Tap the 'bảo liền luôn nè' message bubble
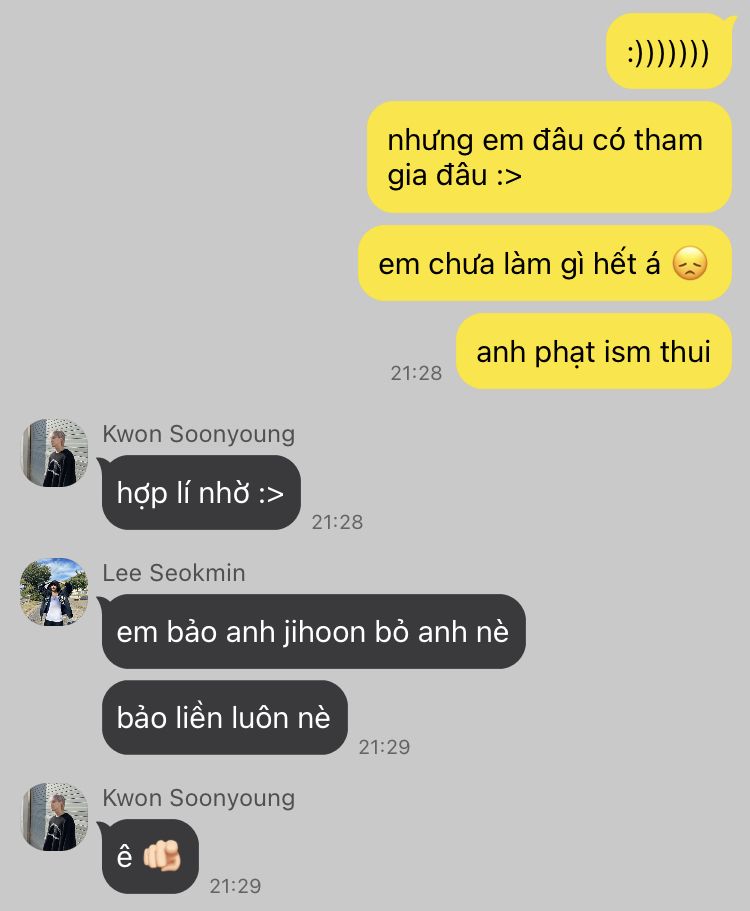Image resolution: width=750 pixels, height=911 pixels. (225, 718)
